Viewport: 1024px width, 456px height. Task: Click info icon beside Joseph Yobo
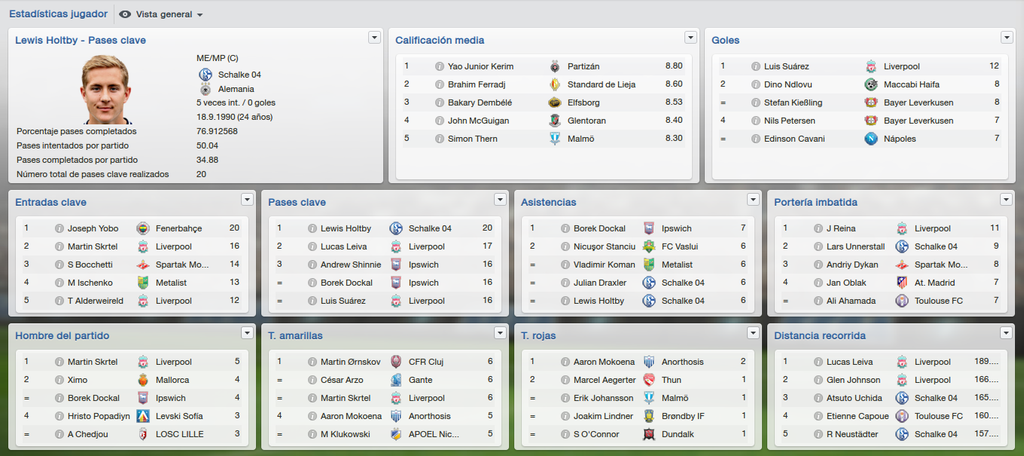(x=59, y=229)
